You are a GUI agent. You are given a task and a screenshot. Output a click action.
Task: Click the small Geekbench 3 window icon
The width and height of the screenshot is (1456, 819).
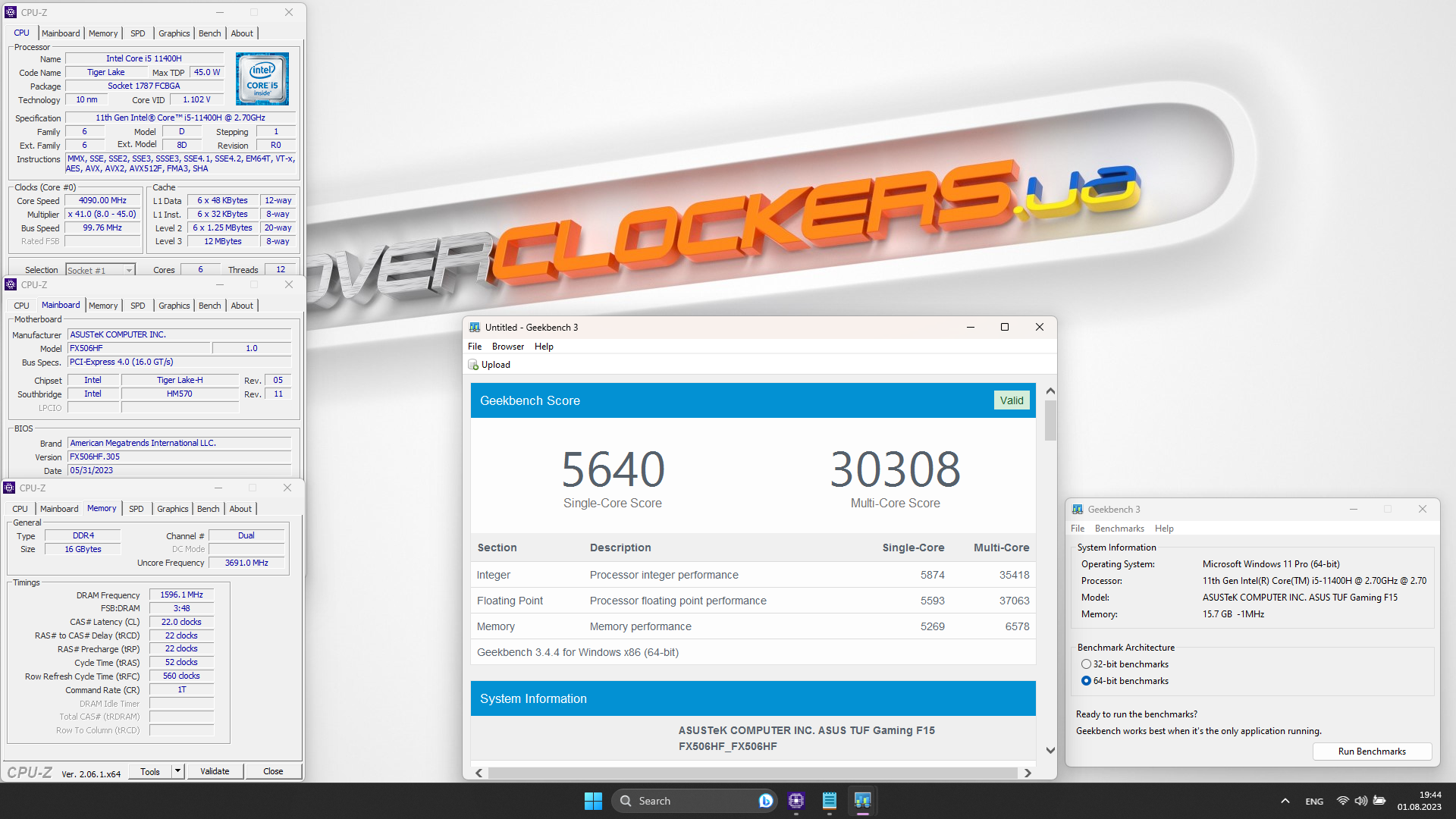(1078, 510)
